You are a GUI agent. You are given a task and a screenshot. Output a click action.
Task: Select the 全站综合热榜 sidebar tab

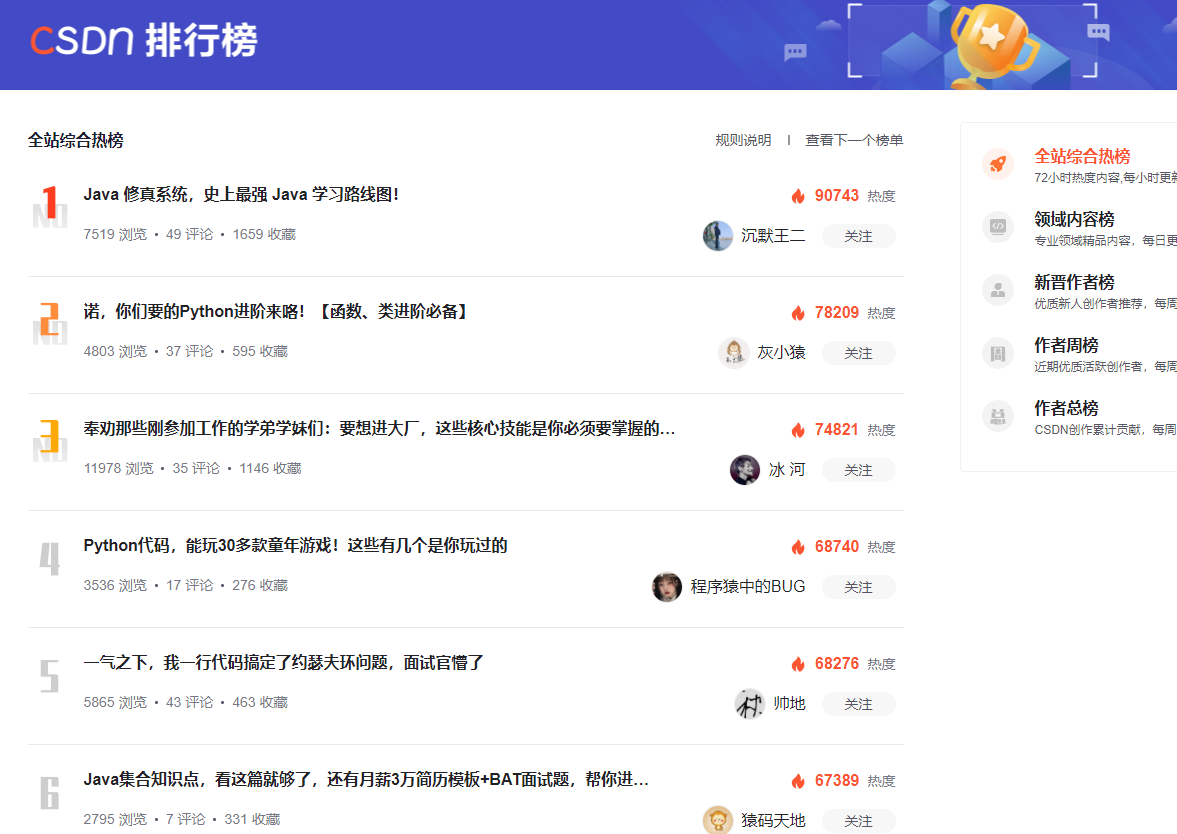pos(1082,156)
